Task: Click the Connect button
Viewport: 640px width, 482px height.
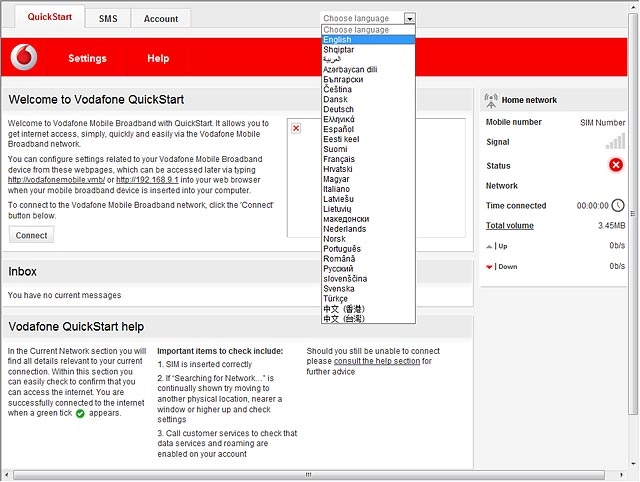Action: click(31, 235)
